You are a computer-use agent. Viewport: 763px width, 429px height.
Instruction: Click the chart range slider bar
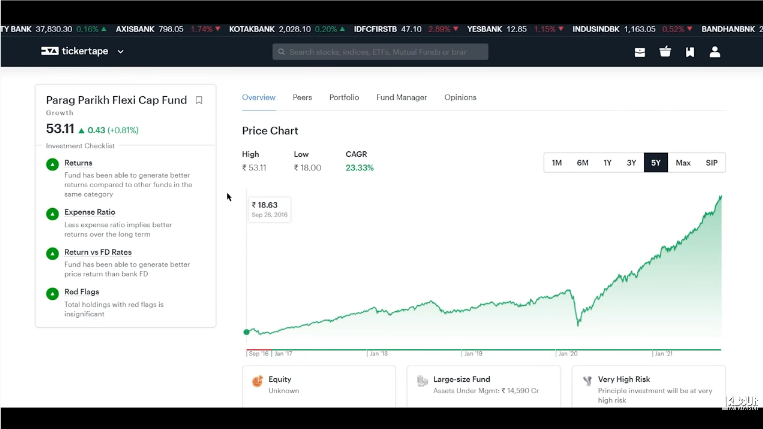[484, 349]
